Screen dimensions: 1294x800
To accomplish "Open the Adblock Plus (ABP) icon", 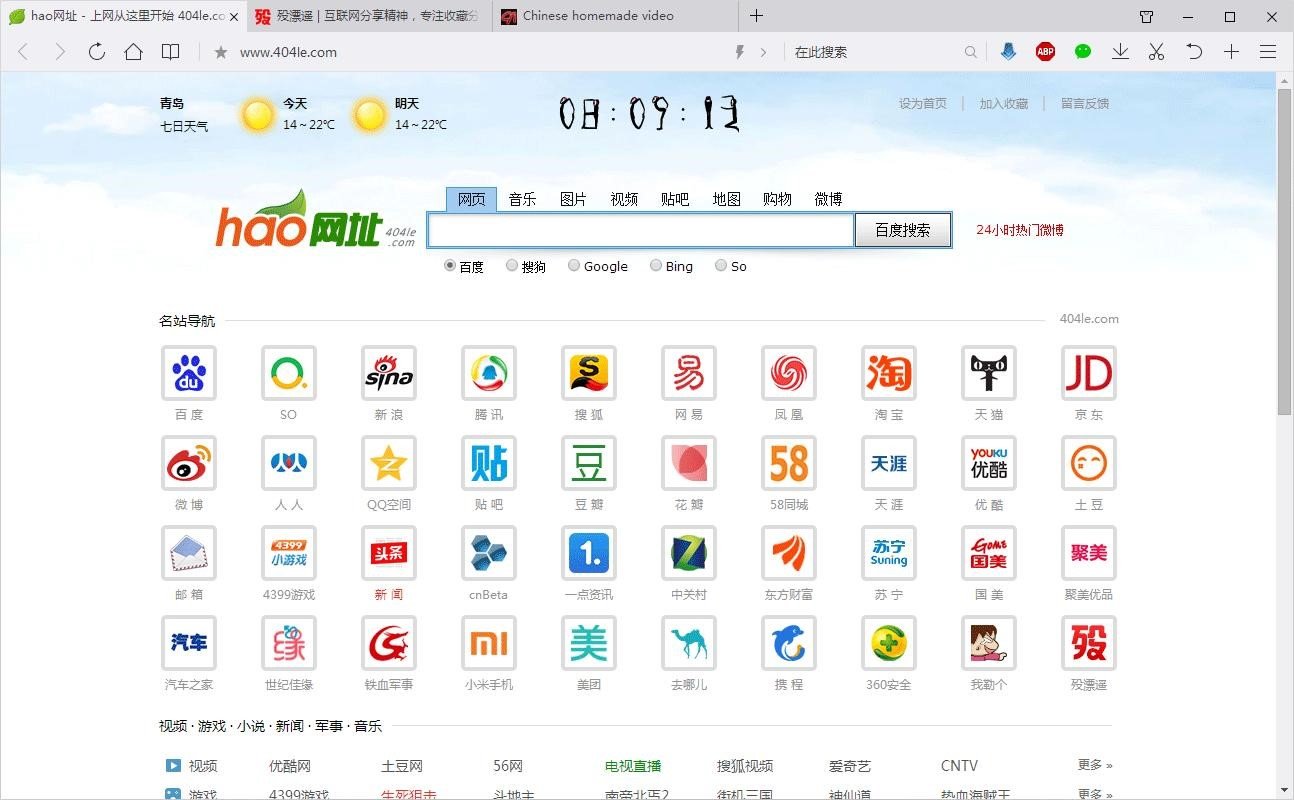I will [1045, 51].
